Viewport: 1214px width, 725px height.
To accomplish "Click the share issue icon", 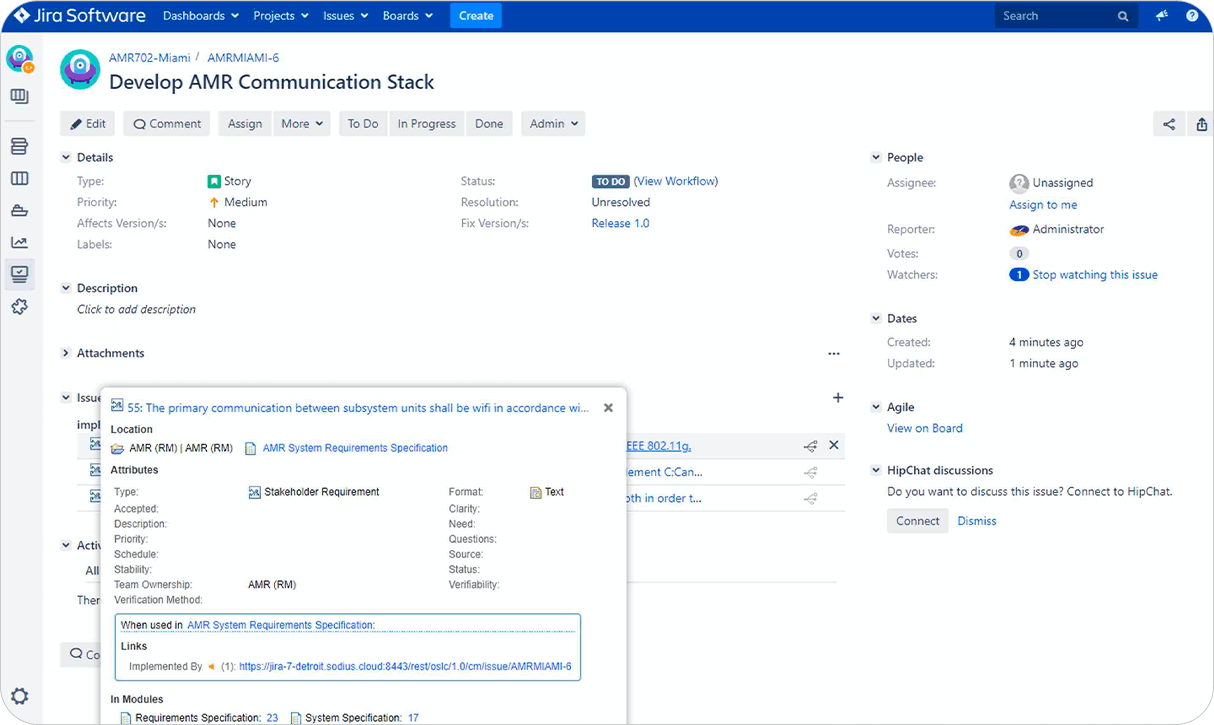I will 1169,124.
